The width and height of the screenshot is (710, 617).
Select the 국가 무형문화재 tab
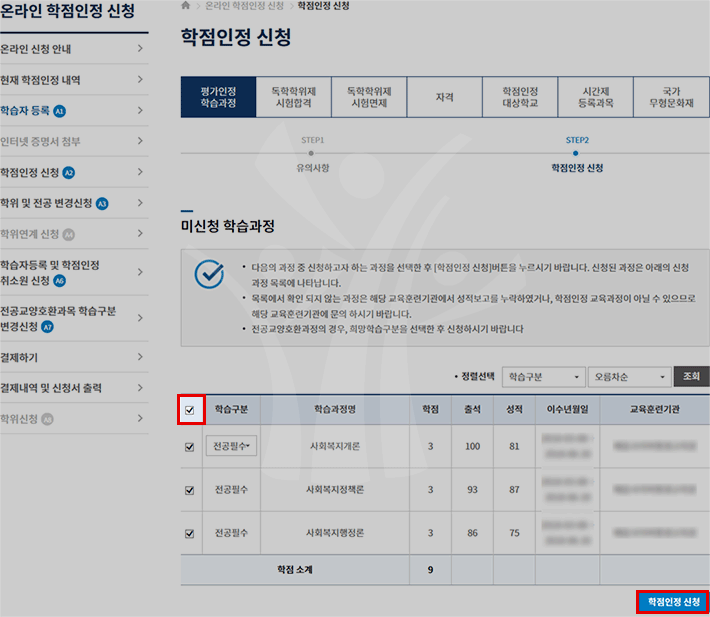point(670,97)
